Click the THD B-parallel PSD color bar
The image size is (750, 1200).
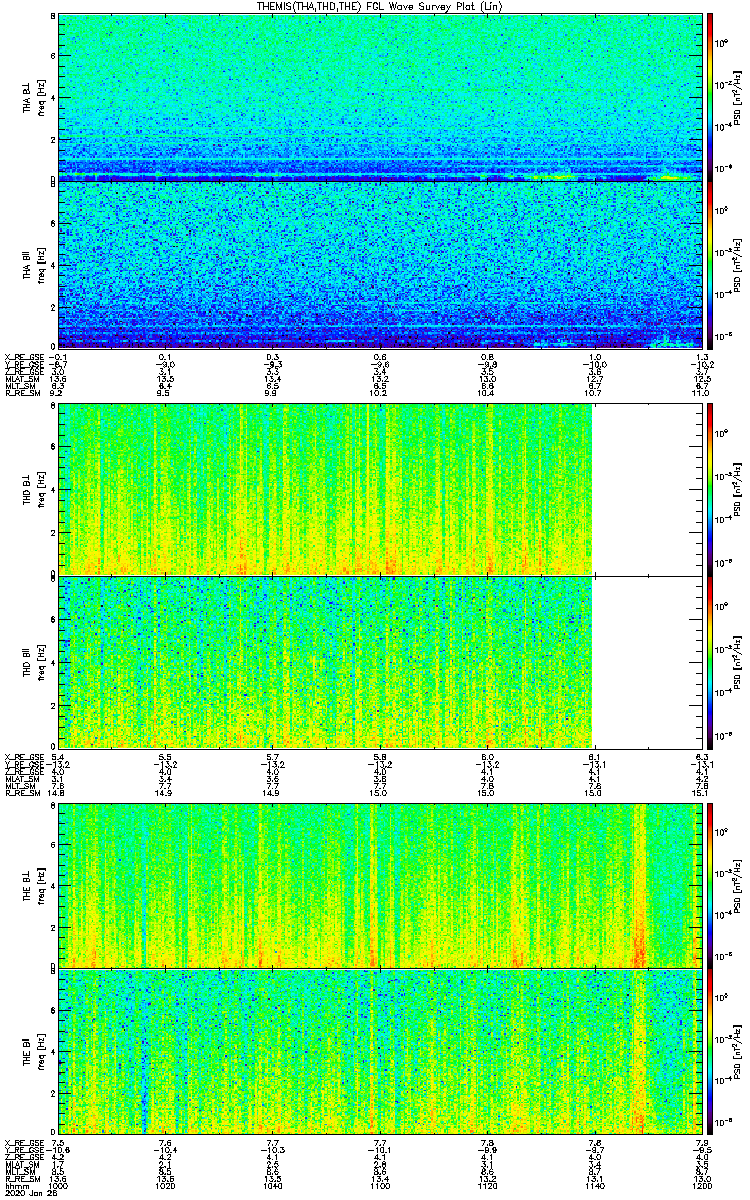click(x=710, y=661)
